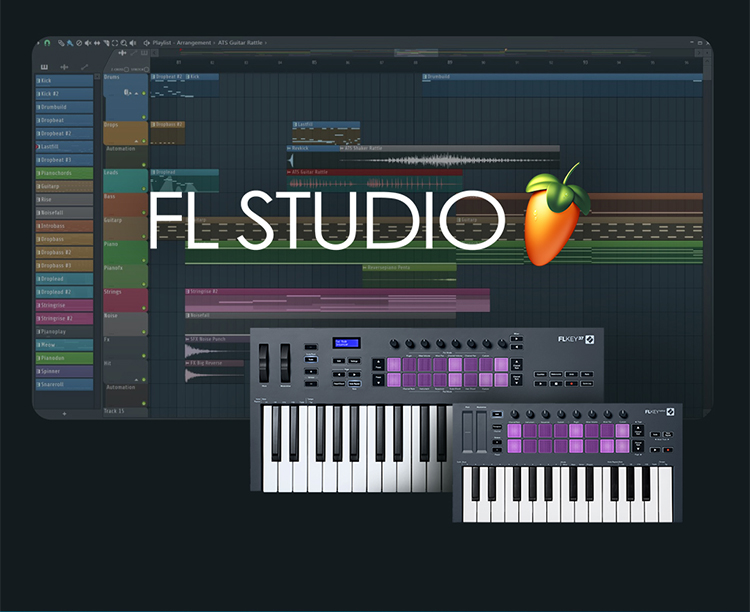Viewport: 750px width, 612px height.
Task: Collapse the Drops track group arrow
Action: click(136, 141)
